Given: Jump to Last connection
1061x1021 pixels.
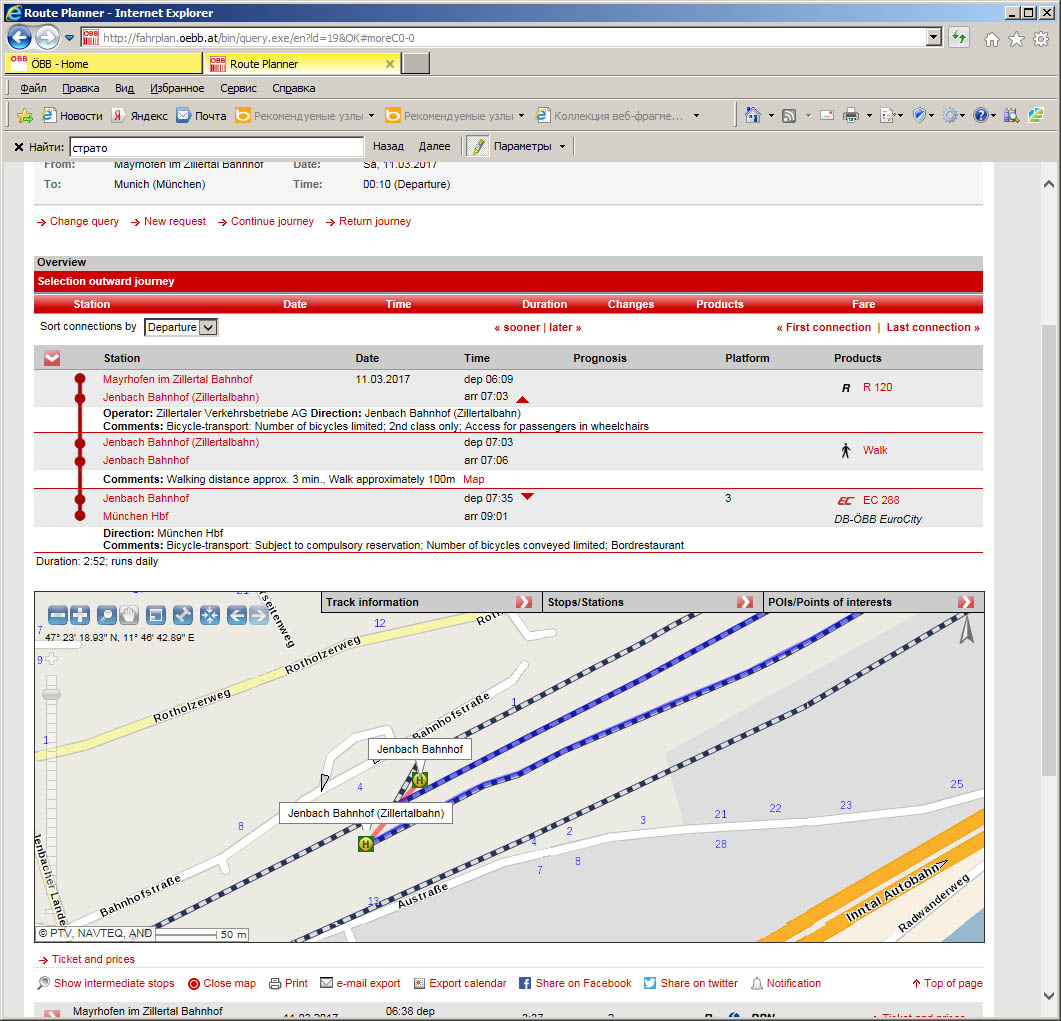Looking at the screenshot, I should [x=933, y=327].
